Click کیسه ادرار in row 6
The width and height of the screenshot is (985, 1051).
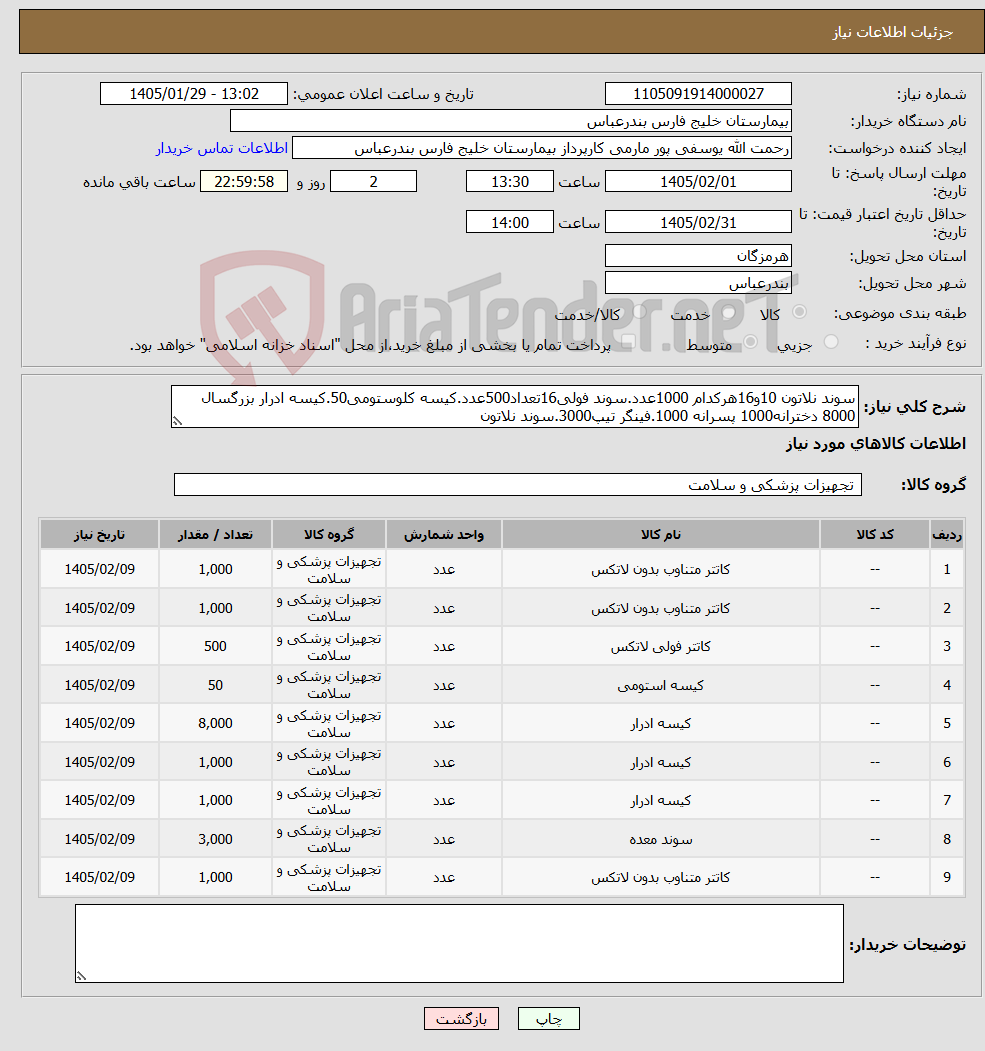tap(661, 763)
